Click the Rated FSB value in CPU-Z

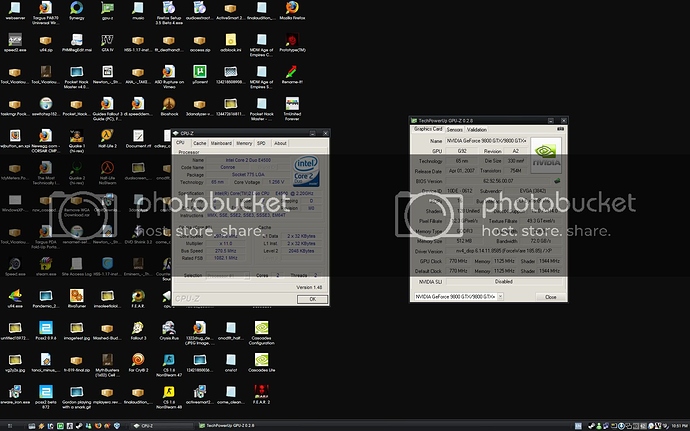225,258
